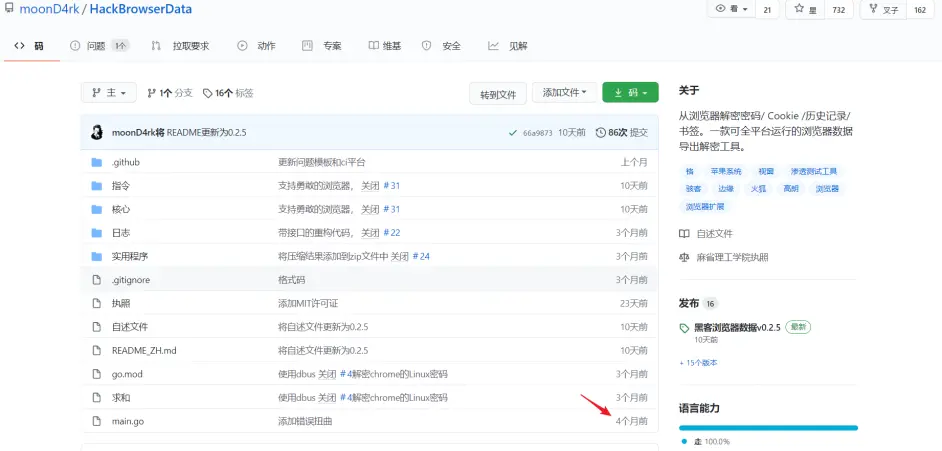Click the 执照 file icon
Image resolution: width=942 pixels, height=451 pixels.
click(96, 303)
